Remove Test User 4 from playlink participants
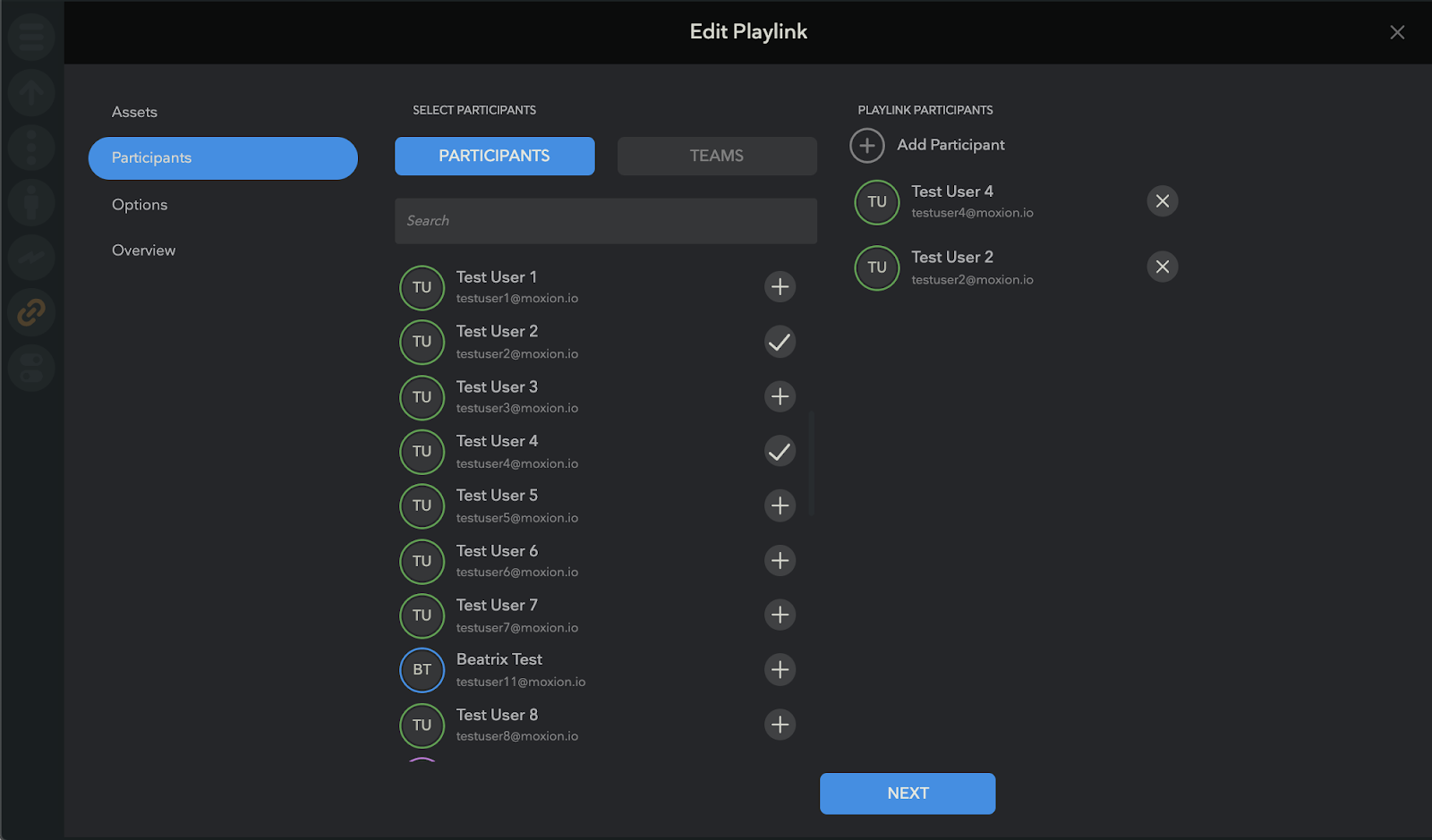 coord(1162,201)
